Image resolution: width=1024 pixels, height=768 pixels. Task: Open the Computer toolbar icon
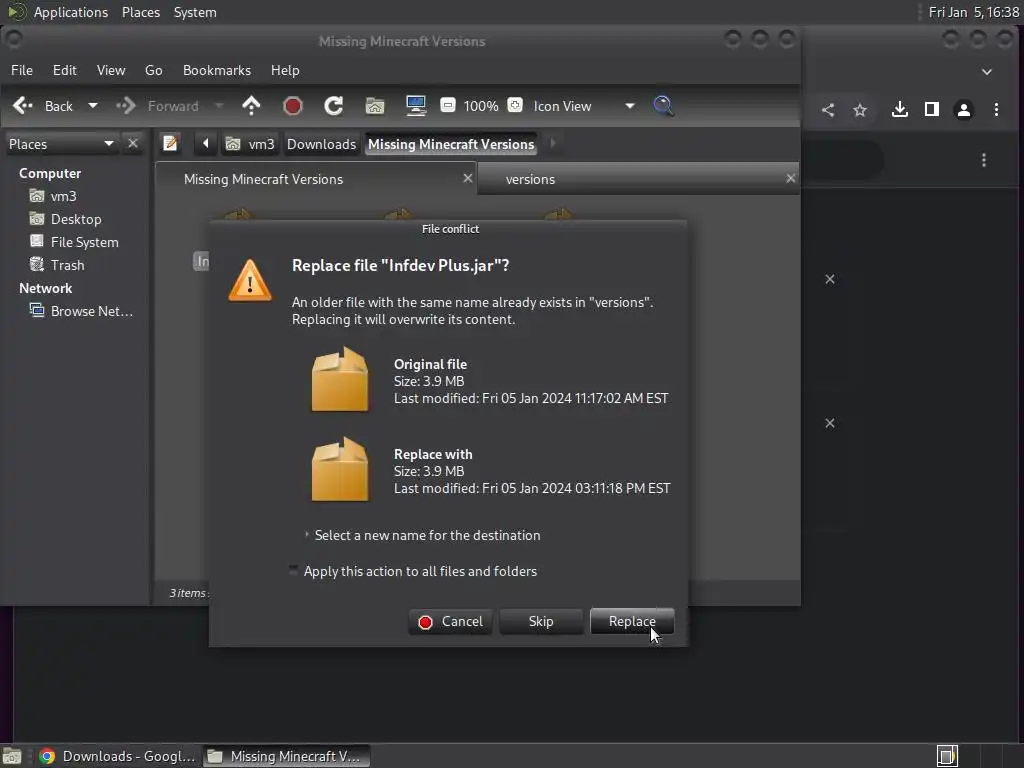(416, 106)
